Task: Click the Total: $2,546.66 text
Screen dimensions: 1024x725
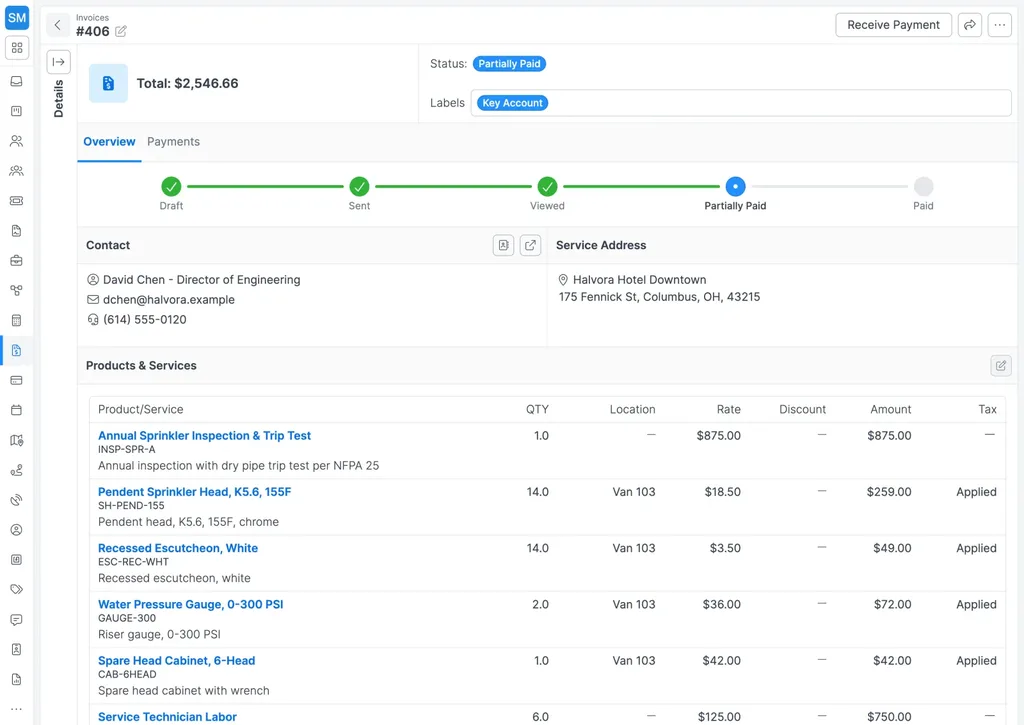Action: pos(187,83)
